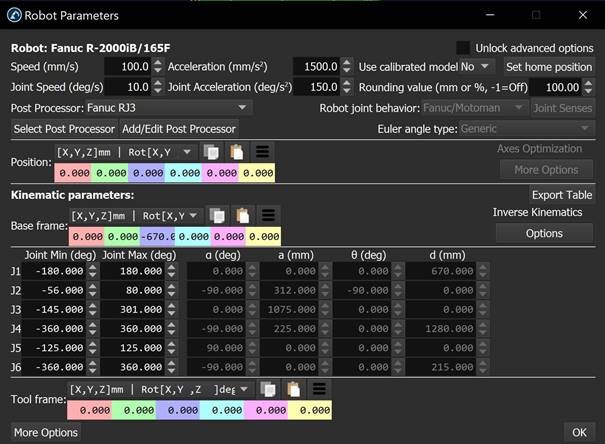Paste into Position values icon
Screen dimensions: 605x444
pyautogui.click(x=238, y=152)
